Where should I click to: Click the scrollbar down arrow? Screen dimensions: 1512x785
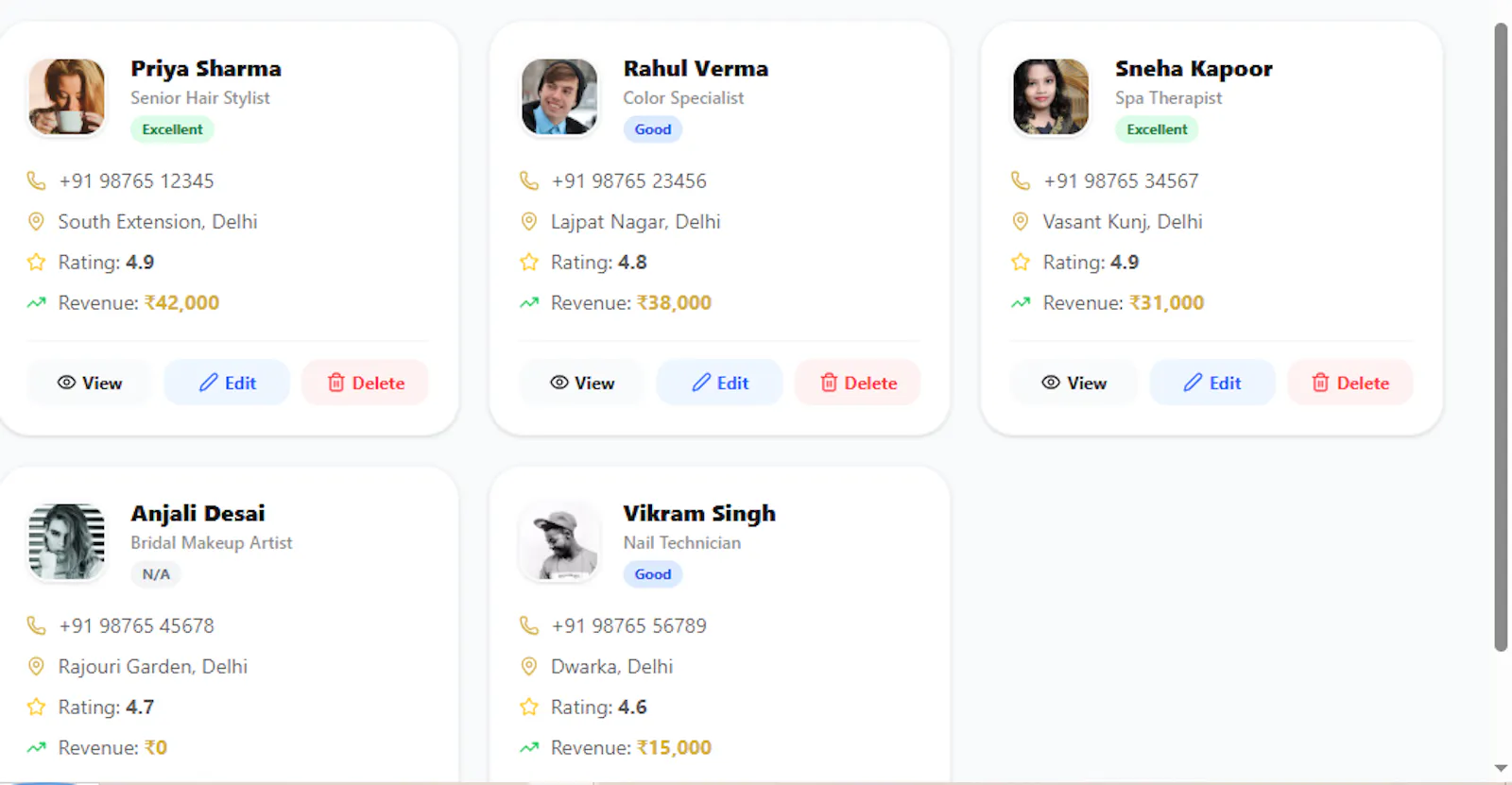[1501, 768]
